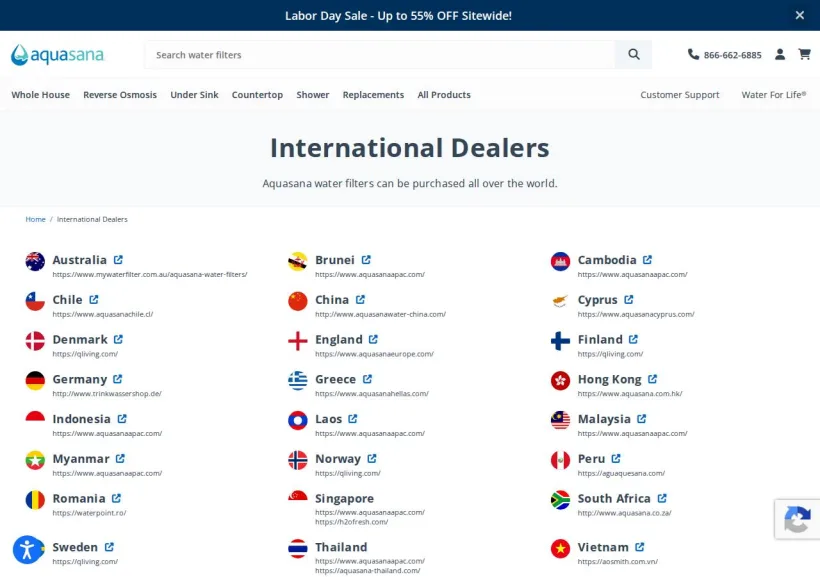Click the external link icon next to Sweden
The image size is (820, 577).
pos(109,547)
